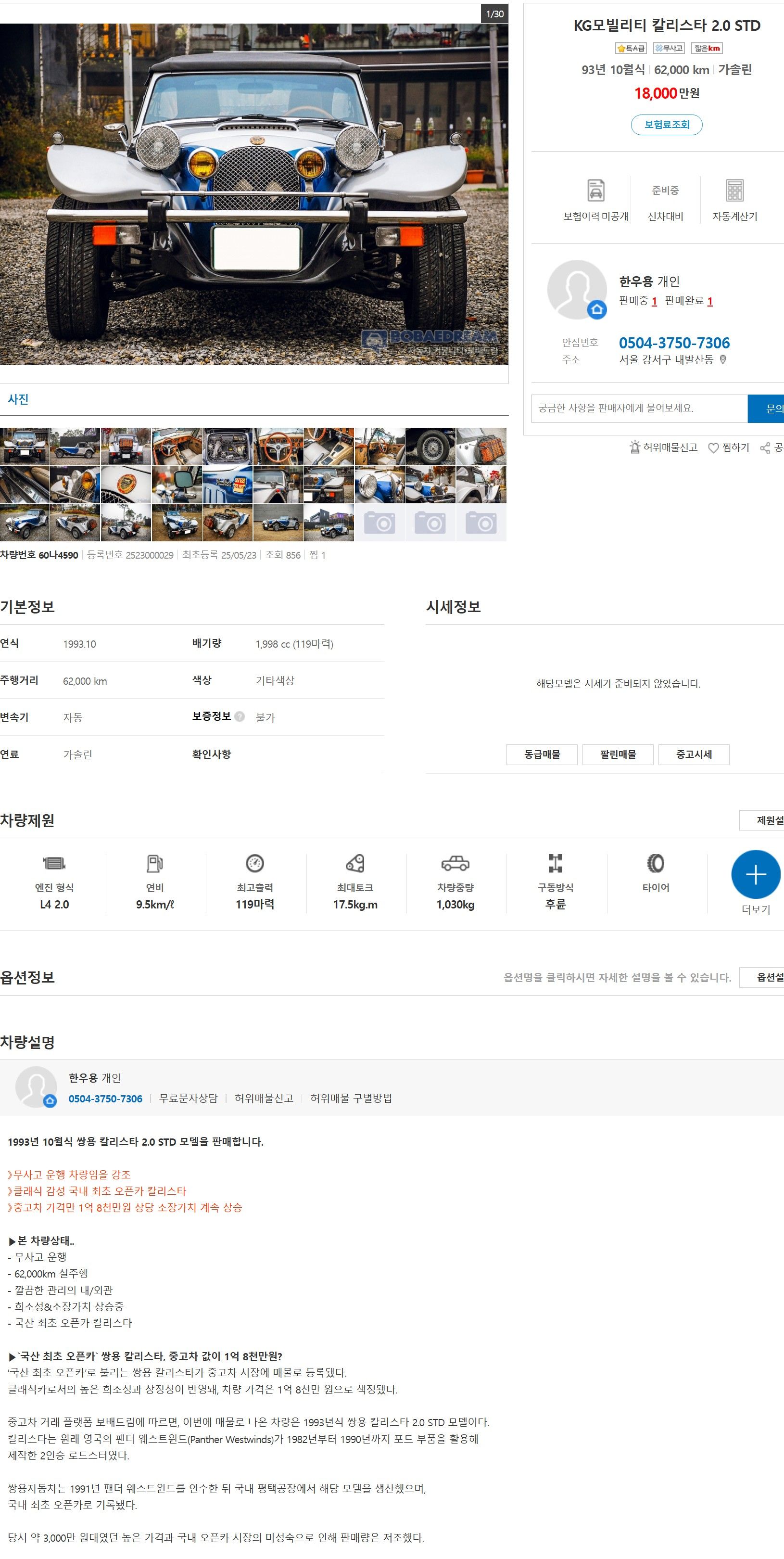
Task: Click the map pin next to seller address
Action: click(723, 359)
